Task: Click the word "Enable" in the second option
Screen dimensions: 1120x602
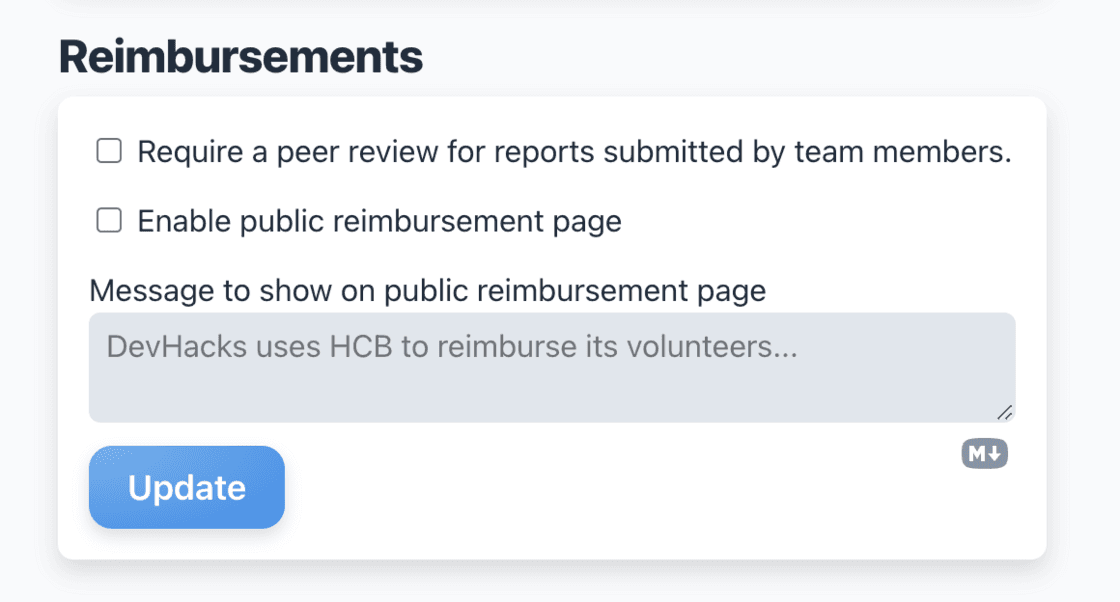Action: (185, 221)
